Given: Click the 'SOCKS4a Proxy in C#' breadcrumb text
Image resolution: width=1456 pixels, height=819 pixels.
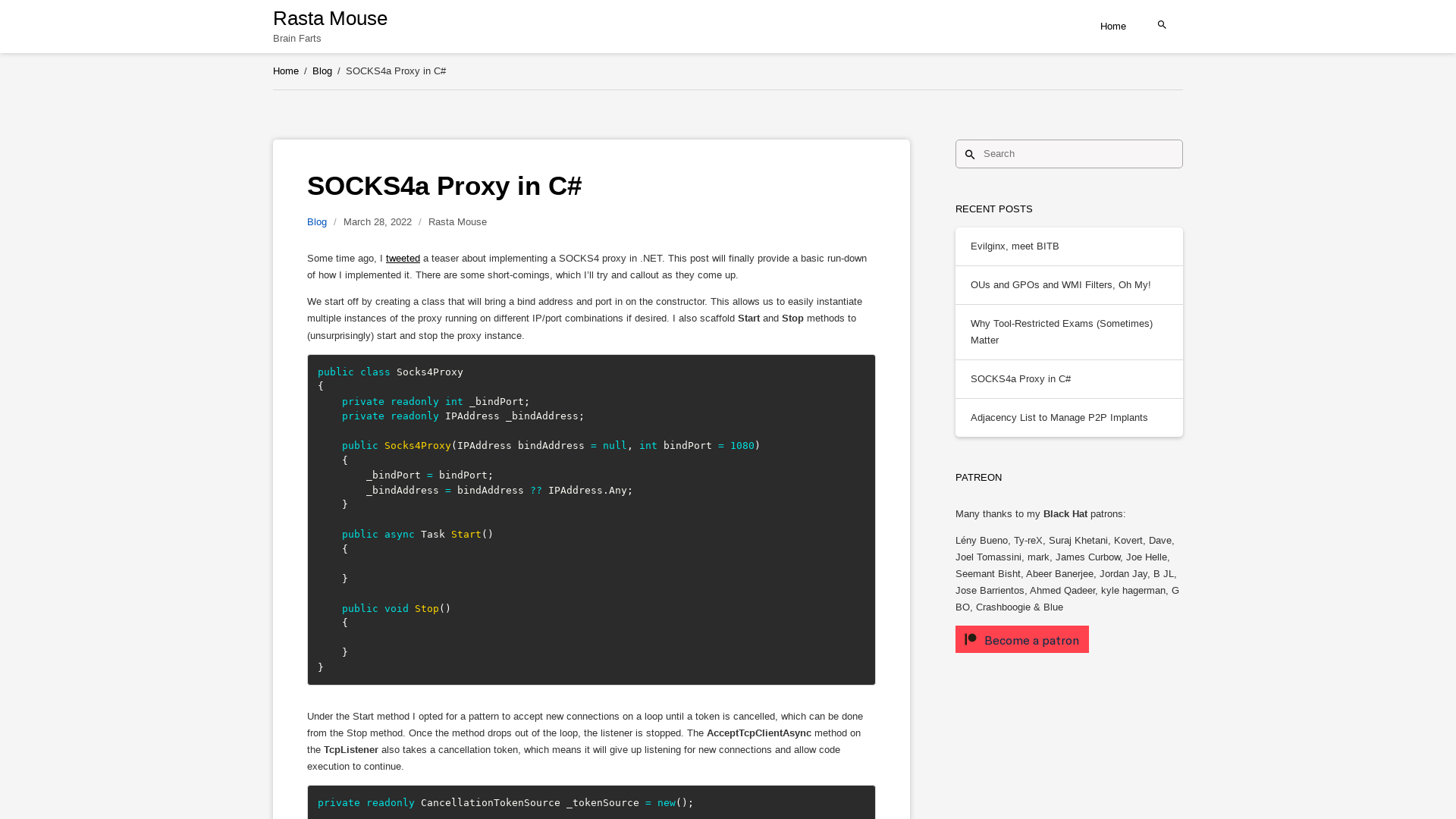Looking at the screenshot, I should [x=396, y=71].
